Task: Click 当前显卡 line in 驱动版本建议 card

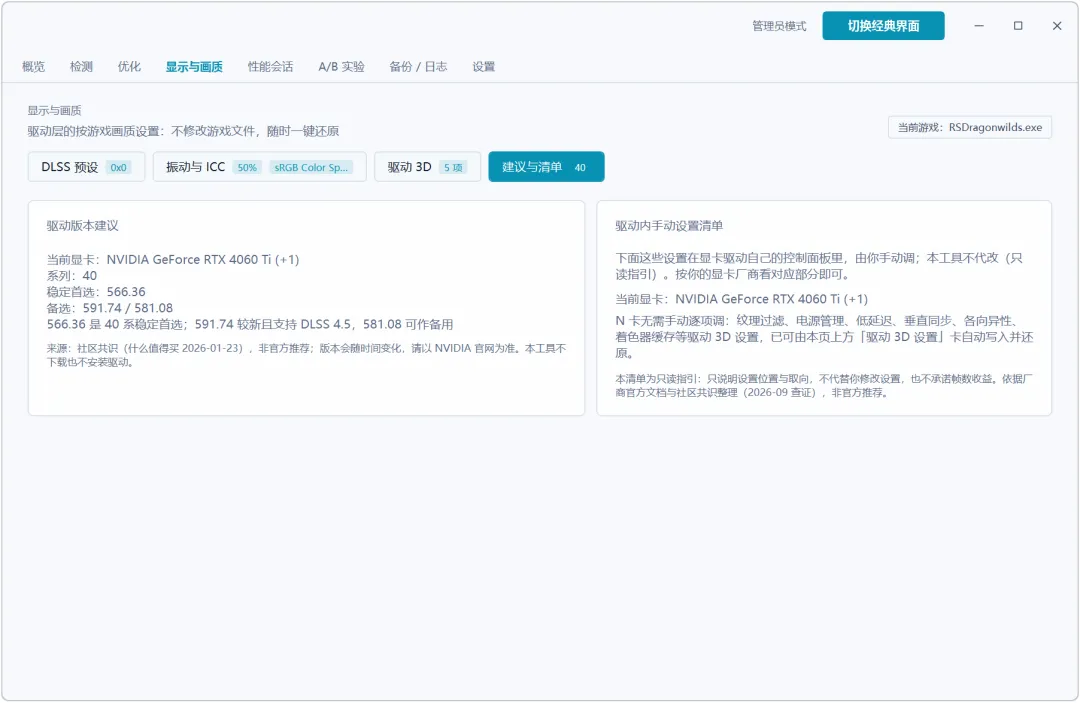Action: click(x=173, y=260)
